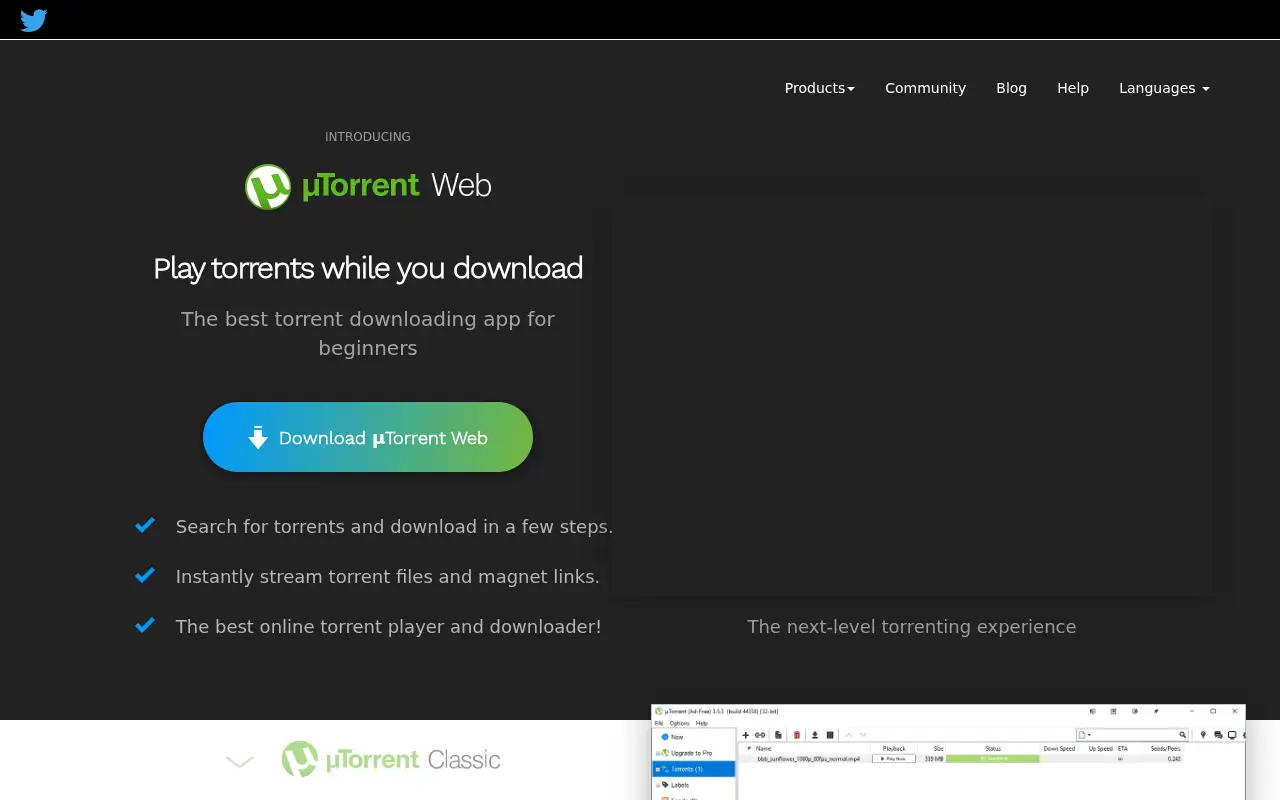Click the Name column header
The width and height of the screenshot is (1280, 800).
[764, 748]
